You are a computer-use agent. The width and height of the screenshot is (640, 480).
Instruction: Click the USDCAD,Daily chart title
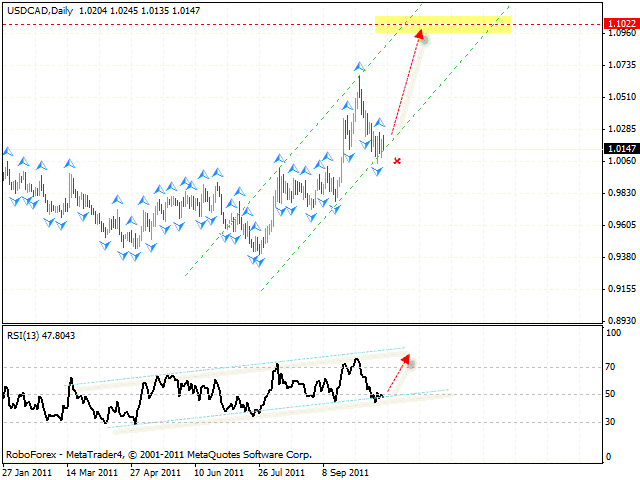37,7
